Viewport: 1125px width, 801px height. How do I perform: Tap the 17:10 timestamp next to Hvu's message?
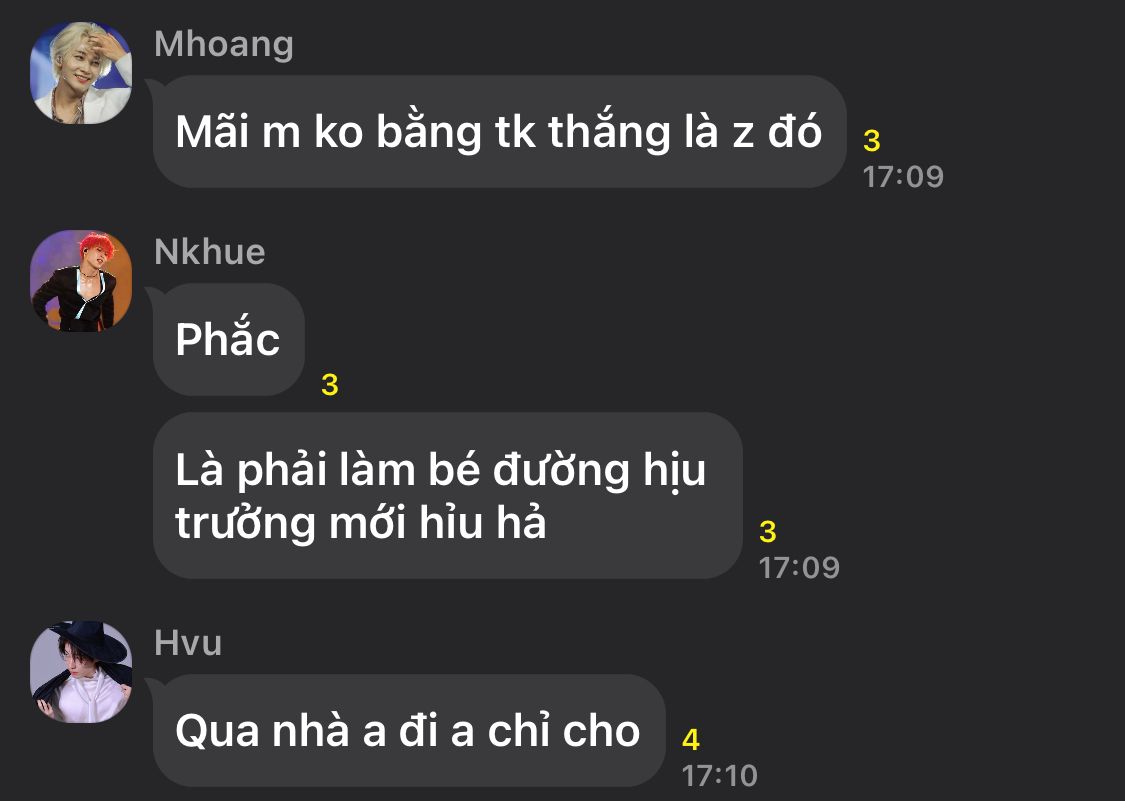[720, 775]
